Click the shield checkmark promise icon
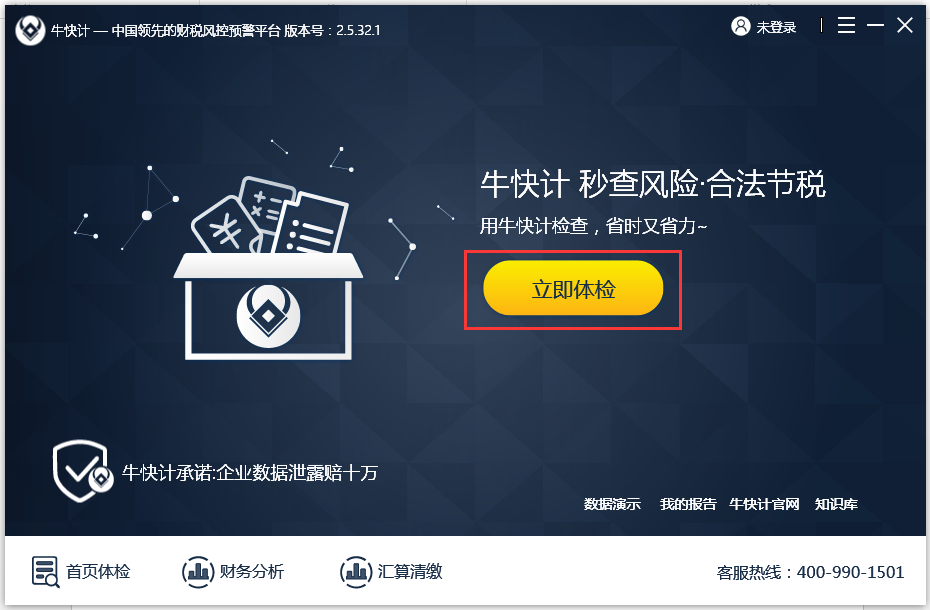The height and width of the screenshot is (610, 930). [x=82, y=471]
